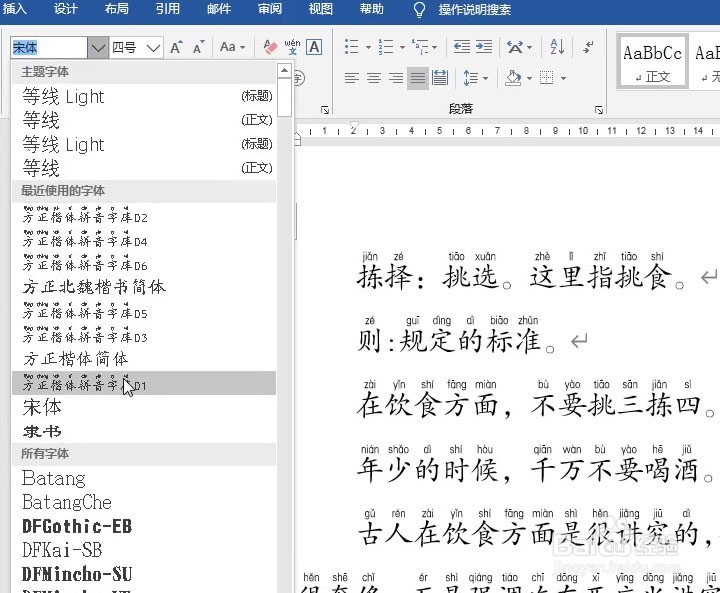Select DFMincho-SU font

coord(144,574)
